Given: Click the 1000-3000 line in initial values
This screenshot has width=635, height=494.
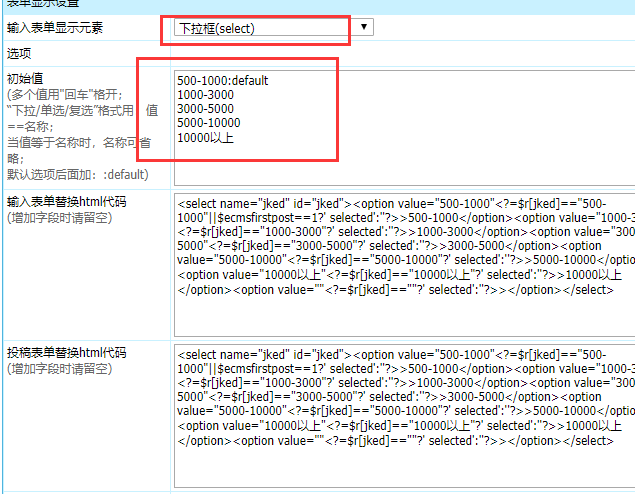Looking at the screenshot, I should pos(205,95).
